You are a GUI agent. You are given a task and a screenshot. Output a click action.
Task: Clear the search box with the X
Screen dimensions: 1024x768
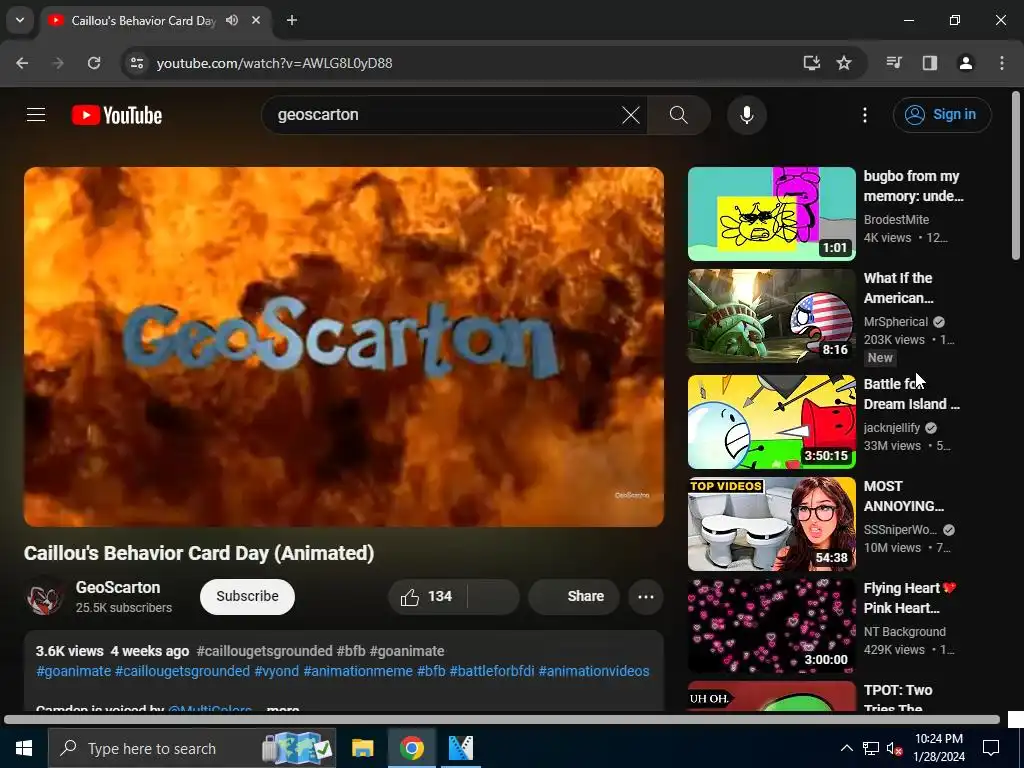tap(631, 115)
